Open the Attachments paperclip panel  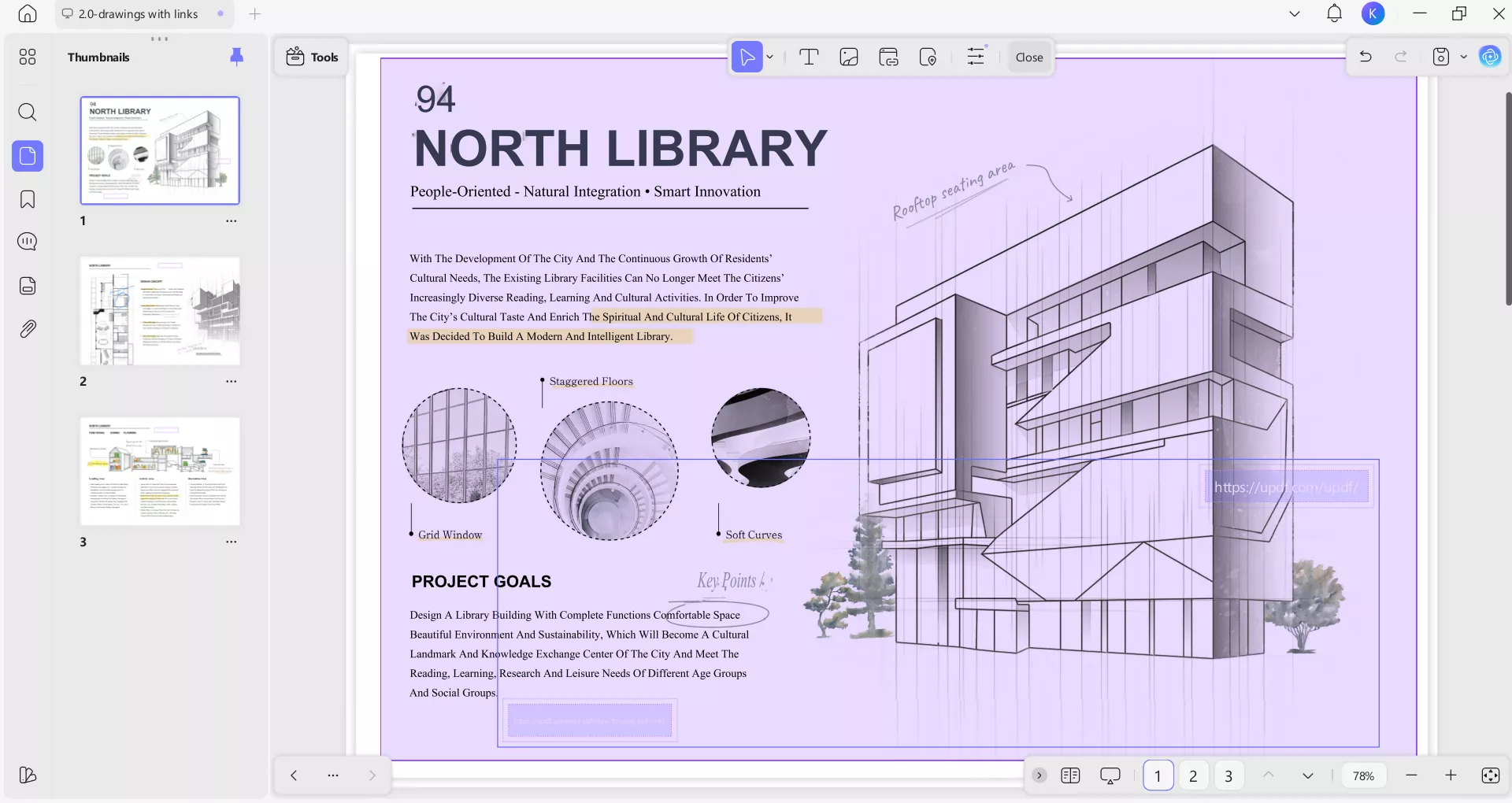(28, 329)
